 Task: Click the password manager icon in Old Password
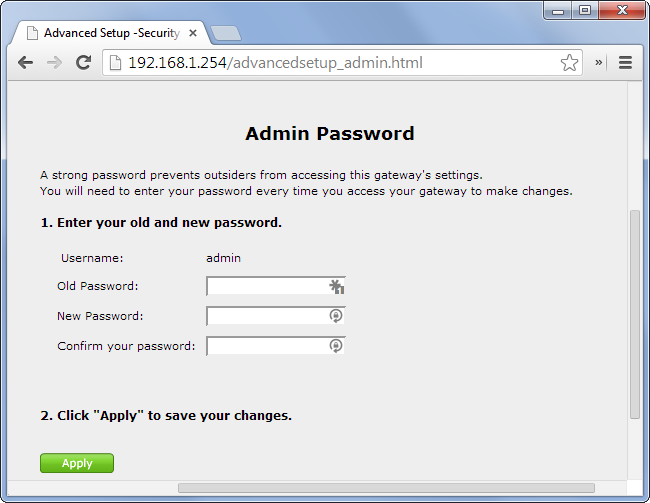[x=337, y=287]
